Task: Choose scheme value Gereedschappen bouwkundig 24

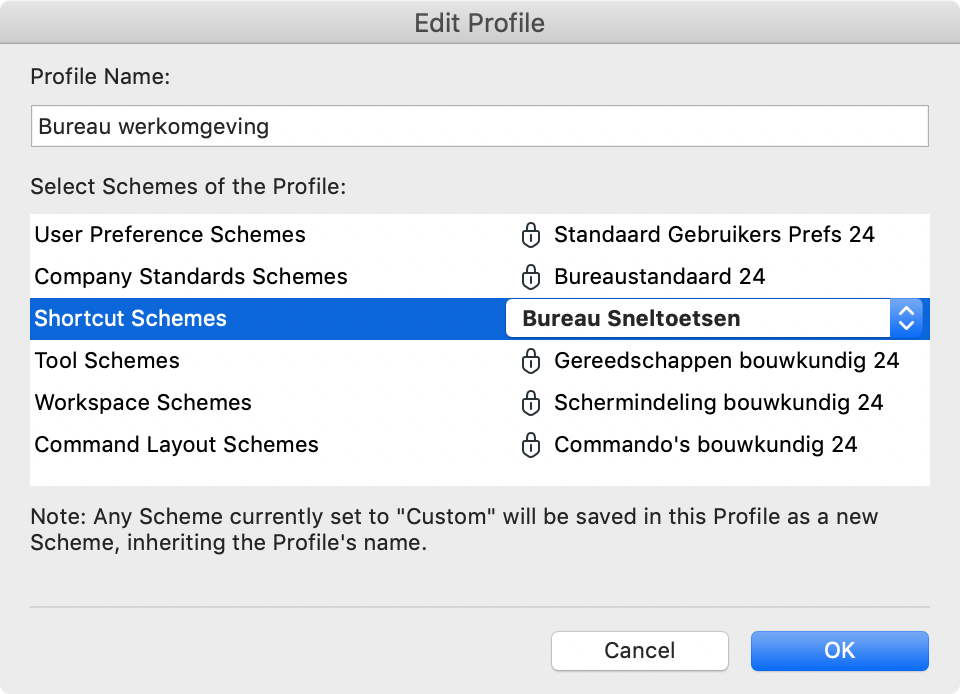Action: tap(727, 361)
